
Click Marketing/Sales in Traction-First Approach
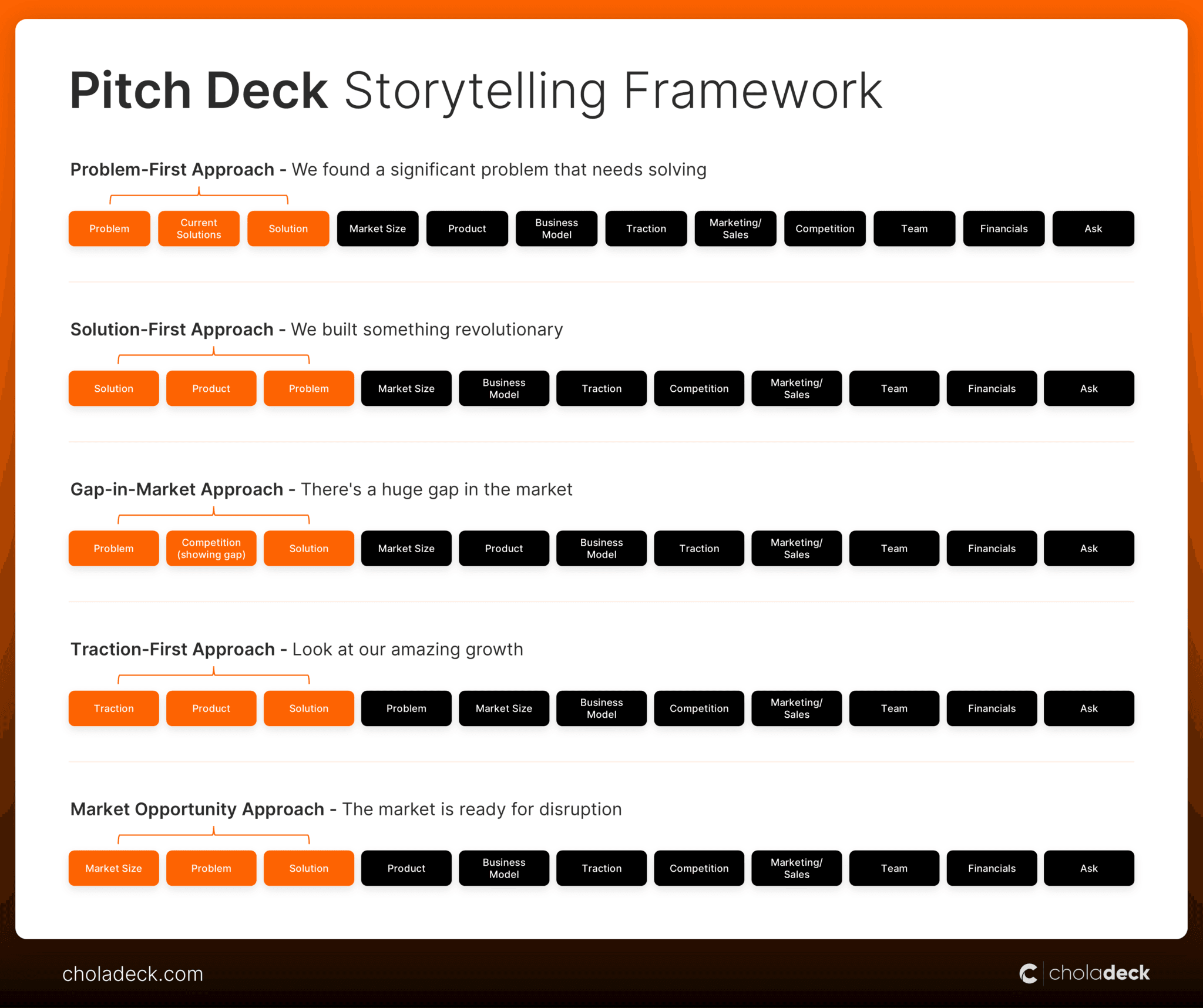pos(796,708)
